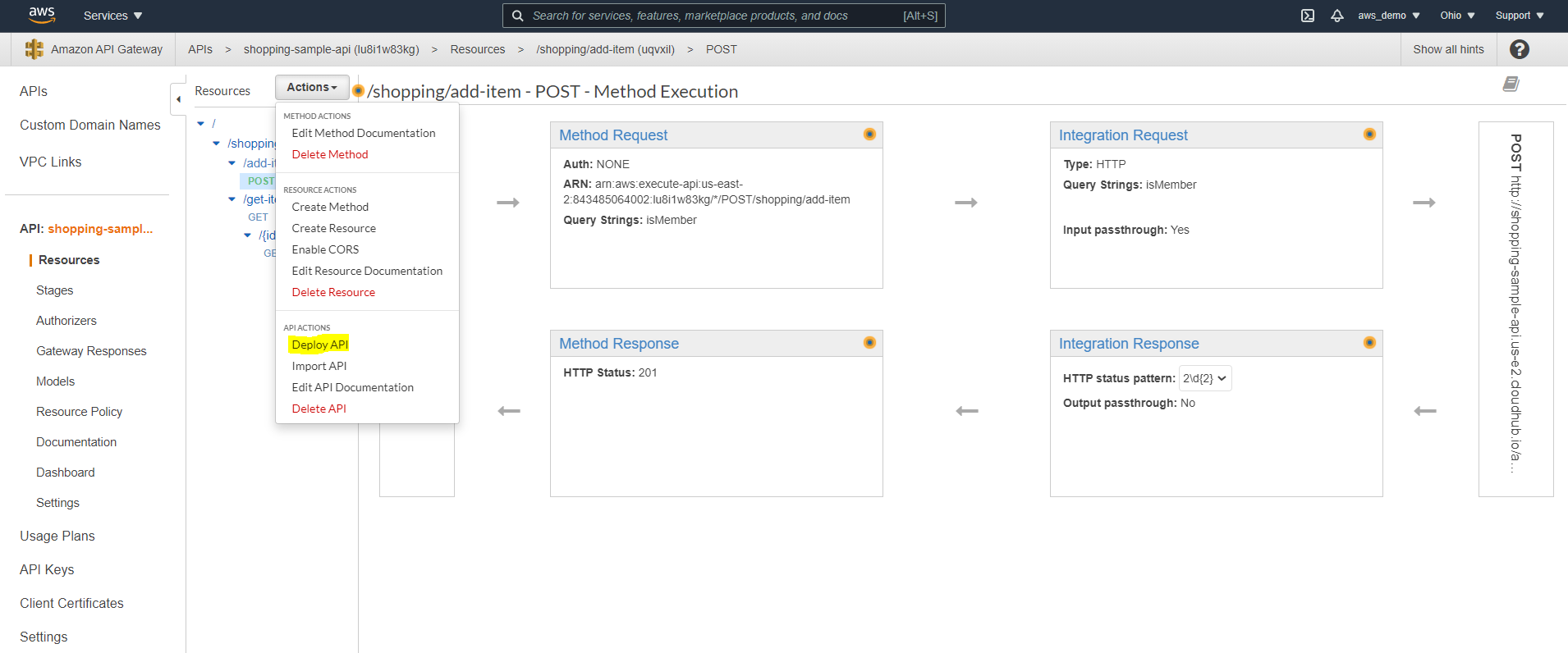This screenshot has height=653, width=1568.
Task: Click the Amazon API Gateway logo icon
Action: click(34, 49)
